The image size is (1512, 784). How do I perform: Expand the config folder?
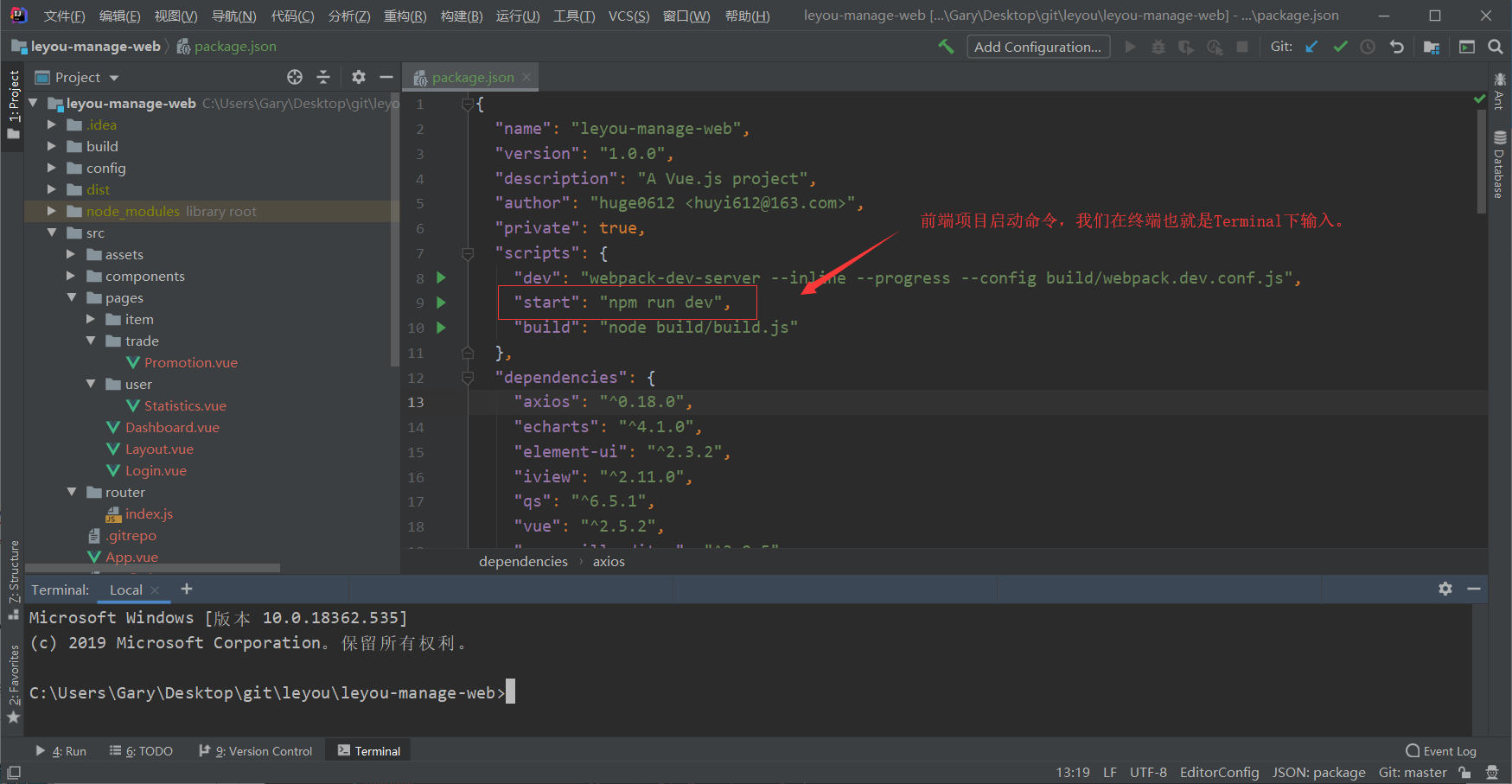(x=52, y=168)
